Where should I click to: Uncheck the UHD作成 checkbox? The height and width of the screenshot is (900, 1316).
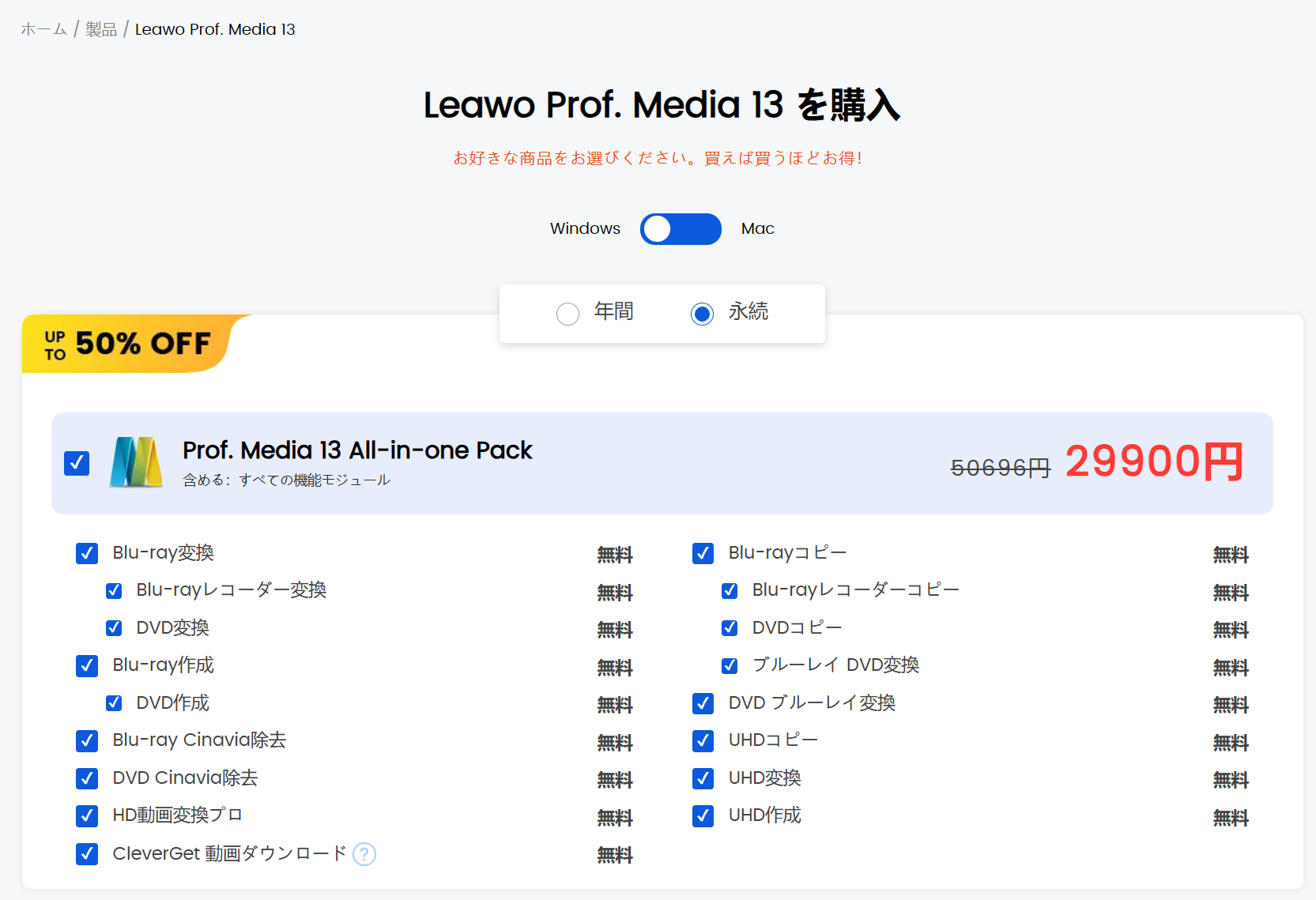[x=703, y=815]
